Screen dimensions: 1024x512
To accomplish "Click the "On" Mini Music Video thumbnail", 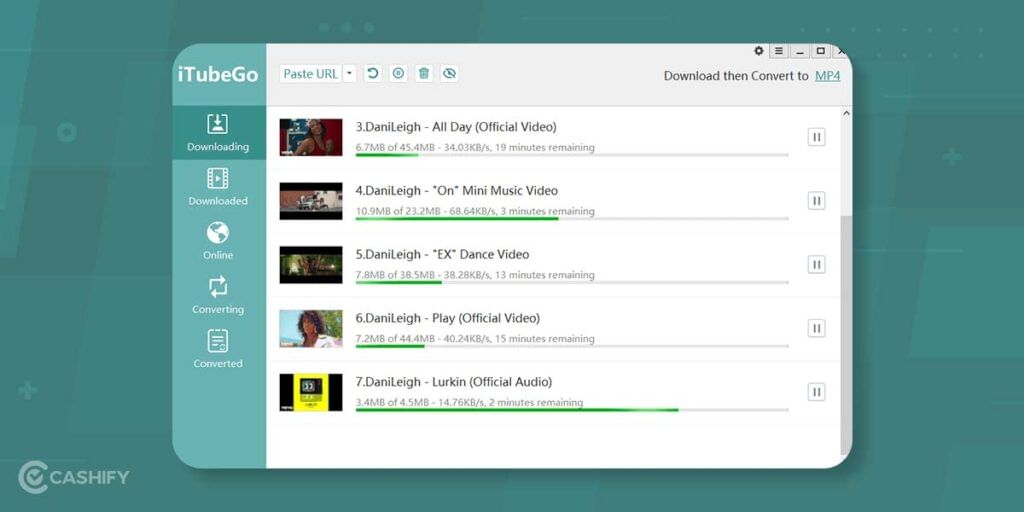I will point(311,200).
